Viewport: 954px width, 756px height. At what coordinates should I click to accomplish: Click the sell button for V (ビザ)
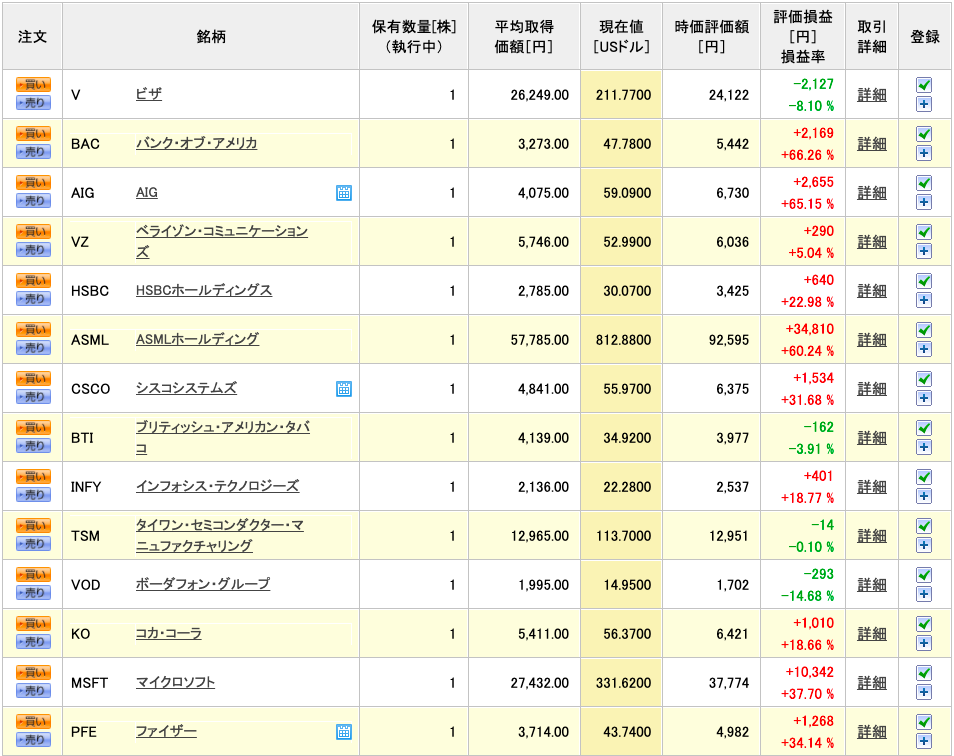(x=33, y=103)
